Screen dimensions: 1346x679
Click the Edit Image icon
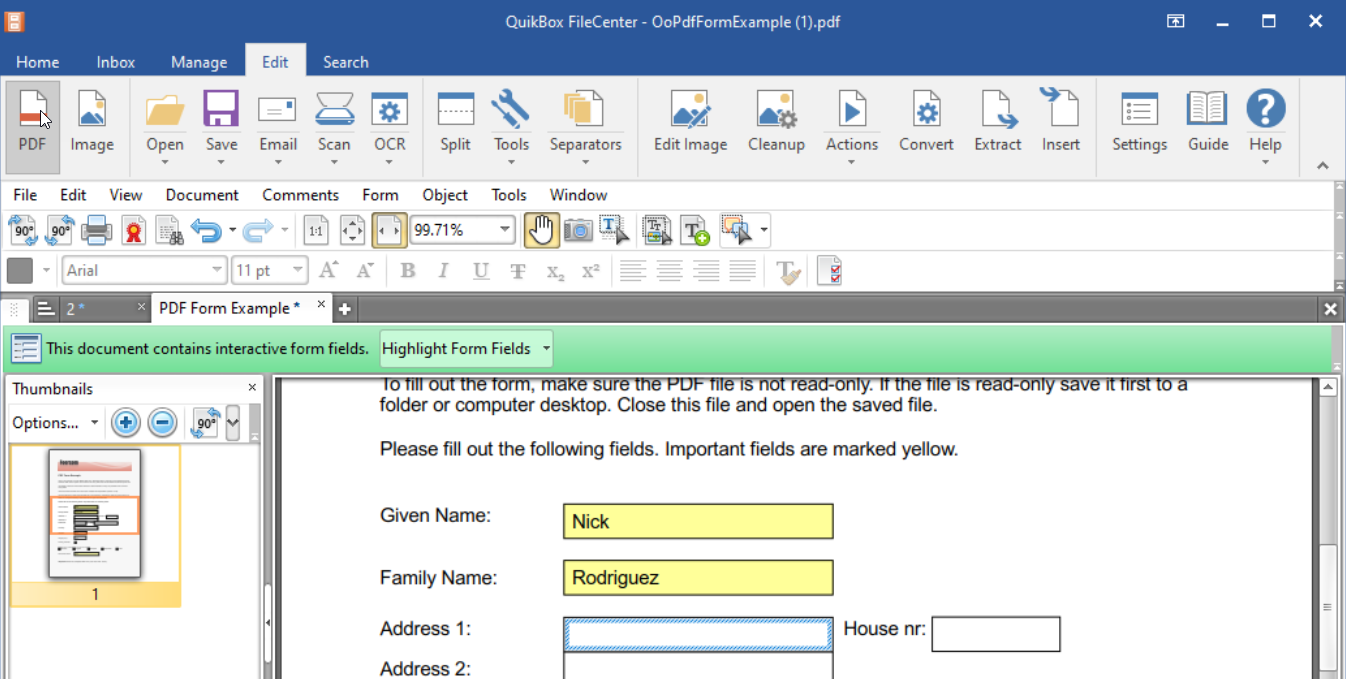[x=690, y=122]
